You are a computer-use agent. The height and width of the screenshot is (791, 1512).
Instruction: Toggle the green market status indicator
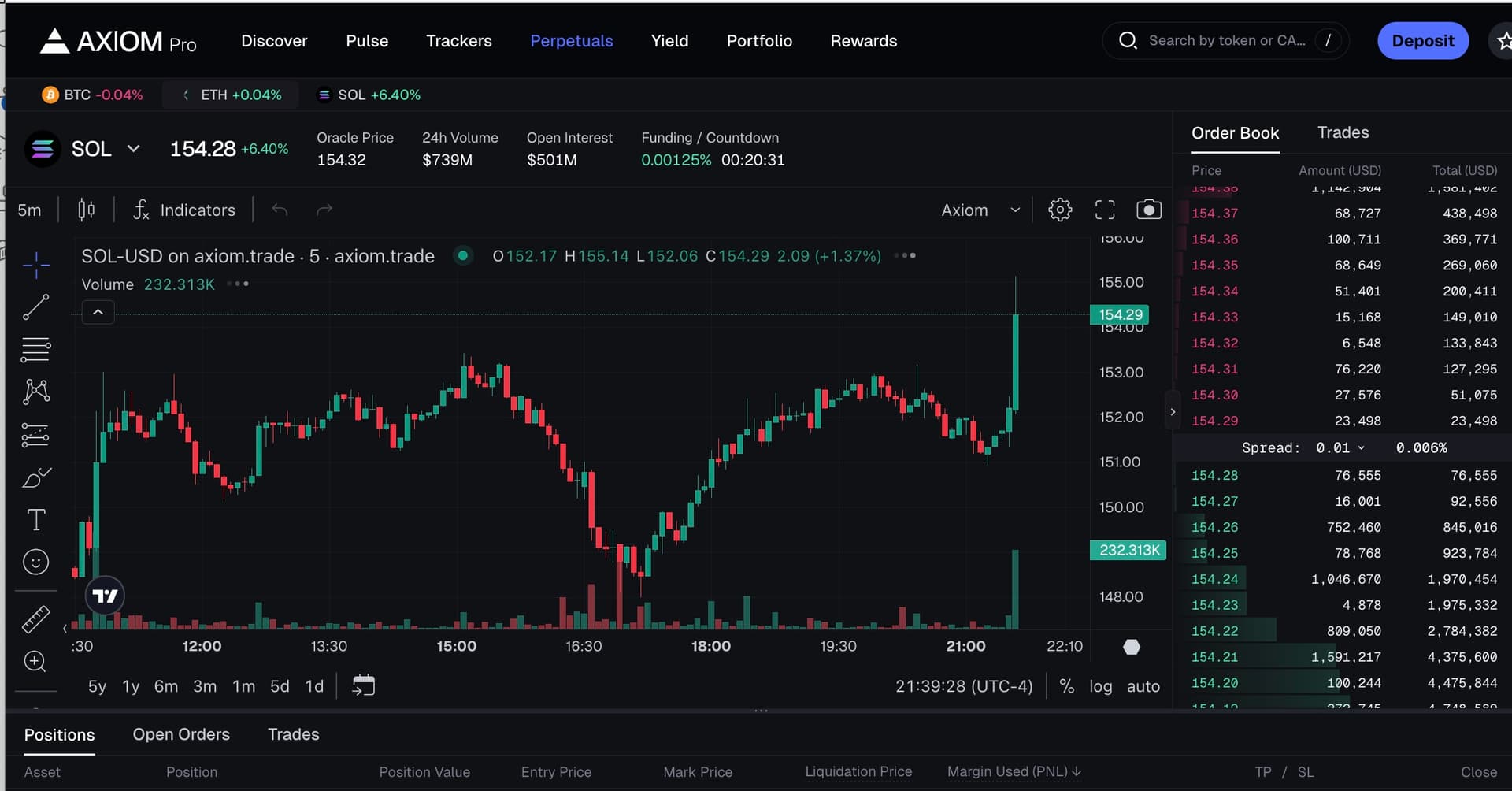[463, 255]
